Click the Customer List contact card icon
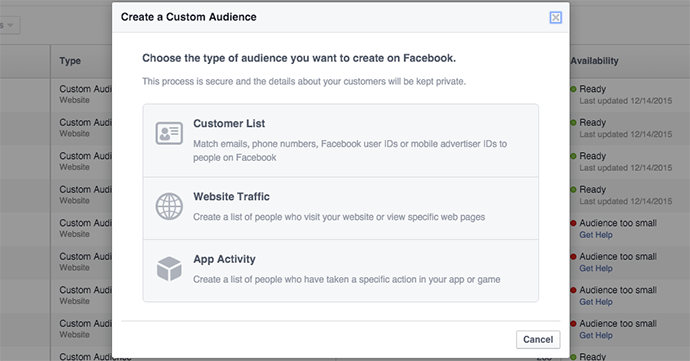This screenshot has width=690, height=361. [169, 133]
